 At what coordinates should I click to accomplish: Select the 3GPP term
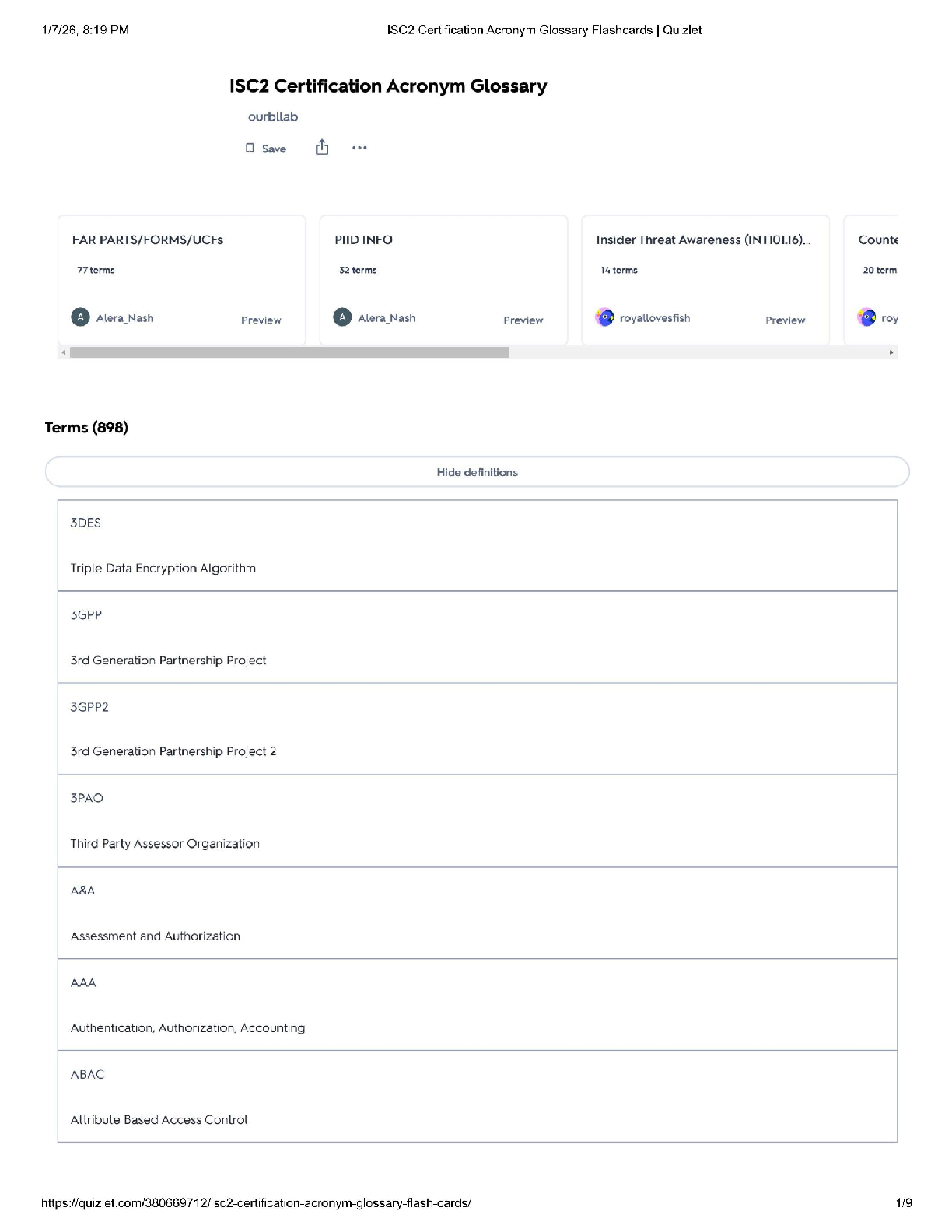[86, 614]
